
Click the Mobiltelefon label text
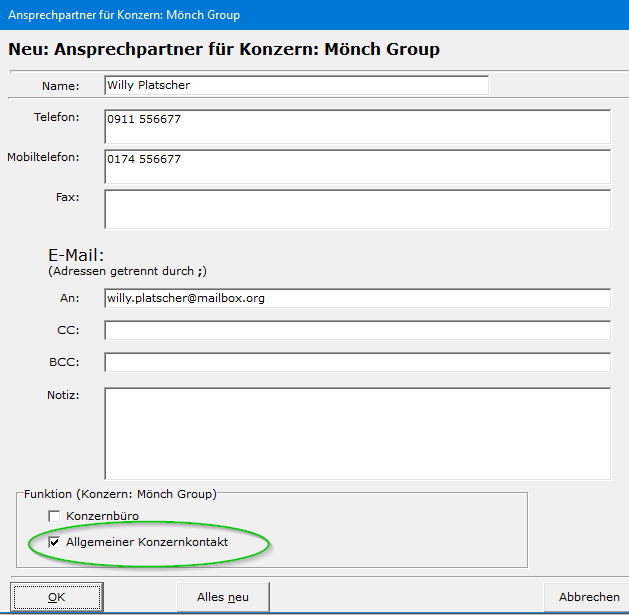pos(43,158)
